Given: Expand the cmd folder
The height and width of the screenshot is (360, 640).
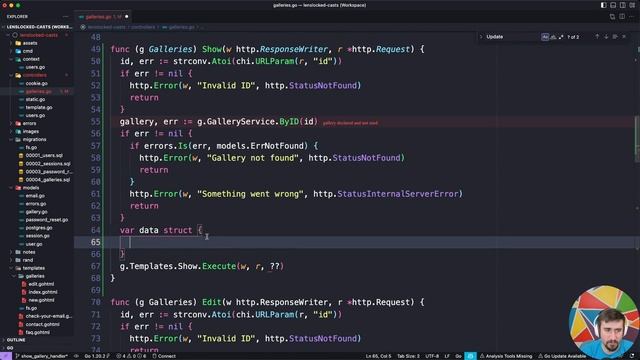Looking at the screenshot, I should click(37, 51).
